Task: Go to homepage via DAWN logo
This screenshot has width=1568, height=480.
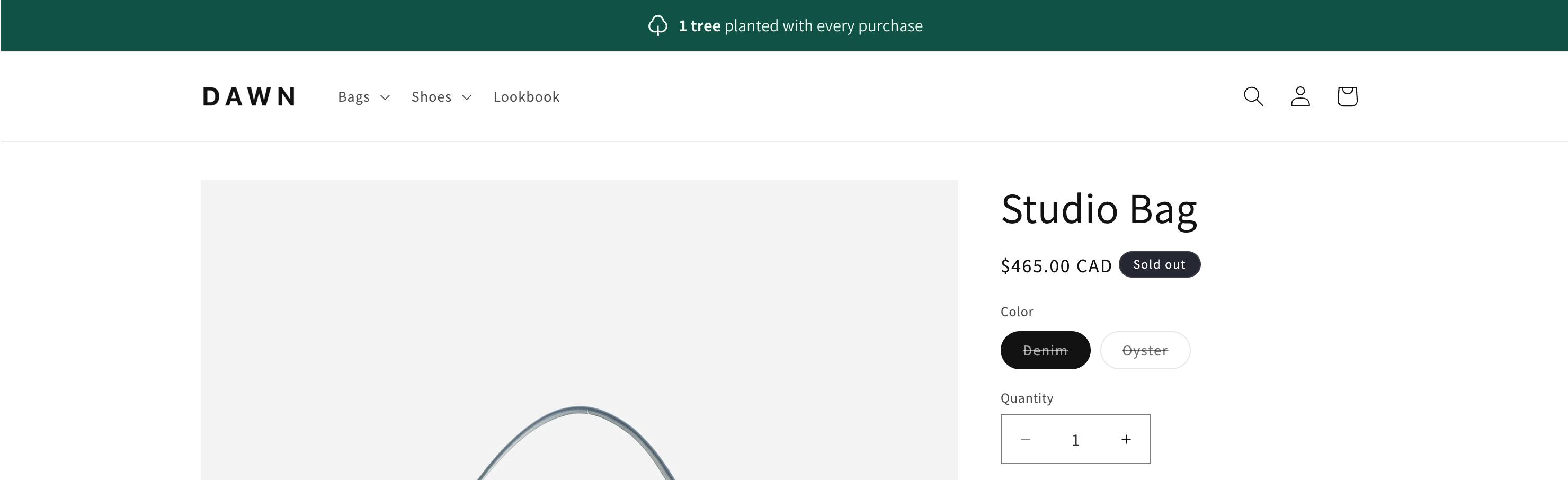Action: pyautogui.click(x=250, y=97)
